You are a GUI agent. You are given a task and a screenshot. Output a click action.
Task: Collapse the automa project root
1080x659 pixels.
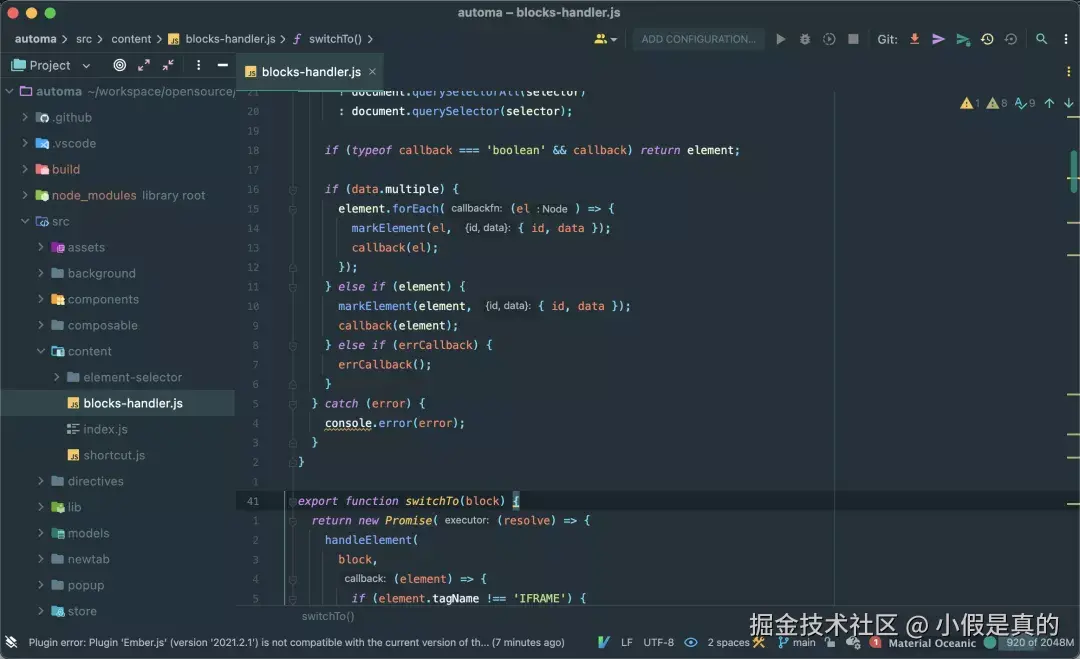point(10,91)
